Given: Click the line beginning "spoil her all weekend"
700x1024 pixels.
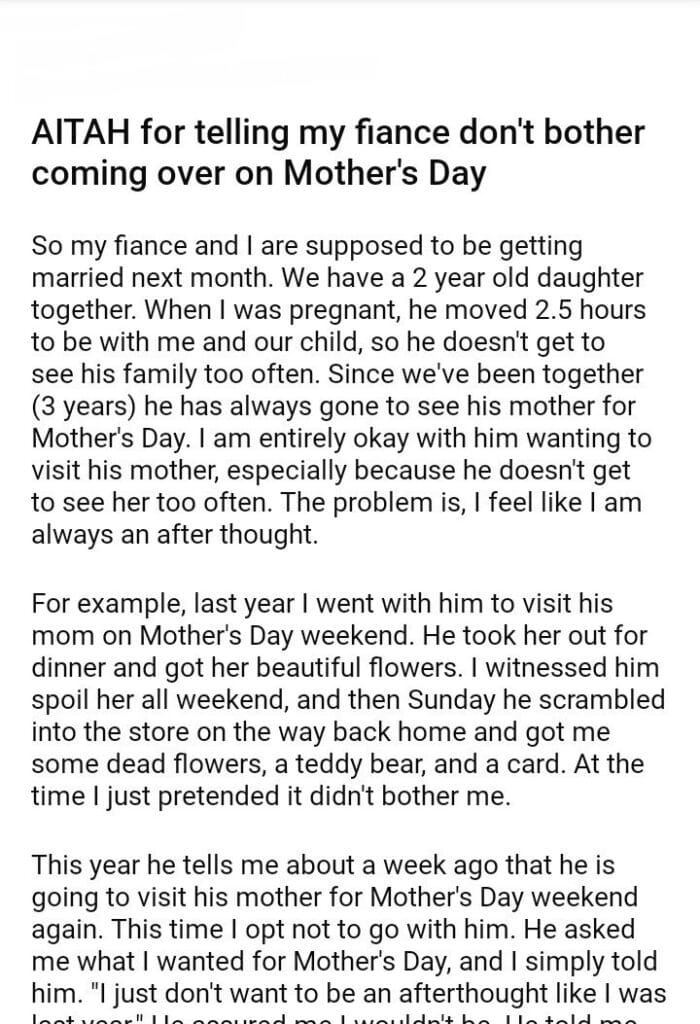Looking at the screenshot, I should pos(346,700).
